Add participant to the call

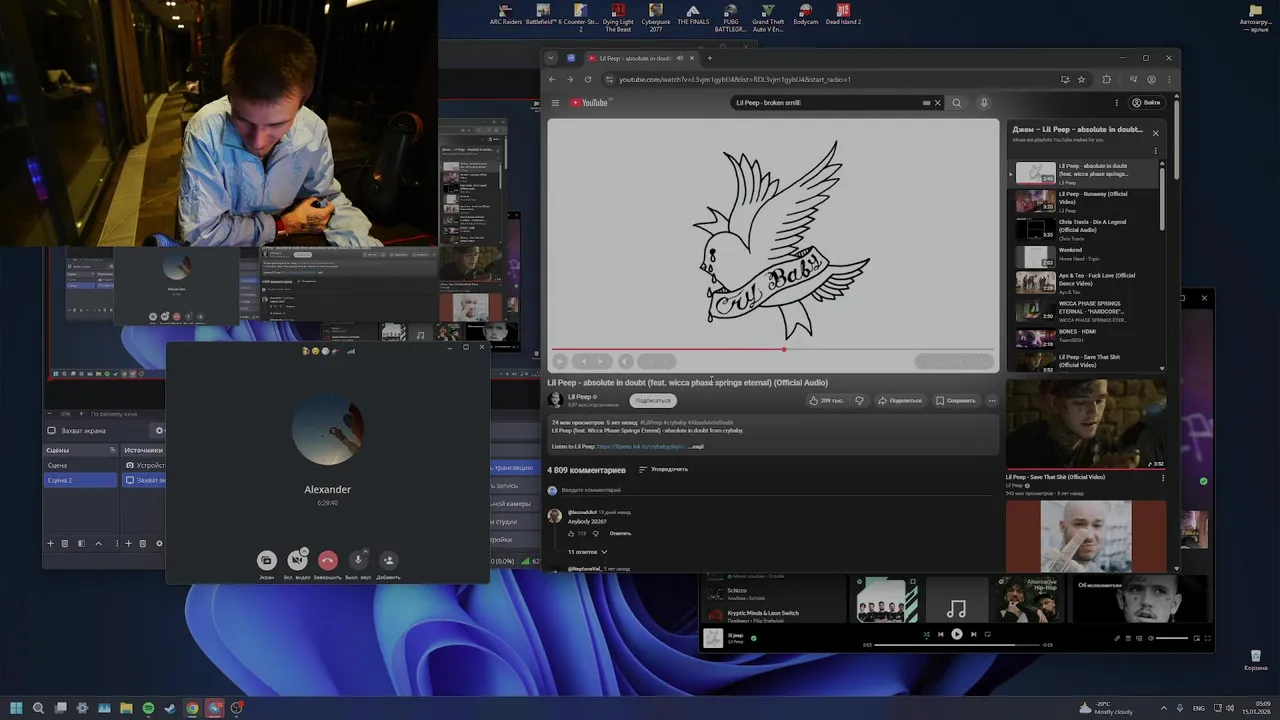[389, 561]
